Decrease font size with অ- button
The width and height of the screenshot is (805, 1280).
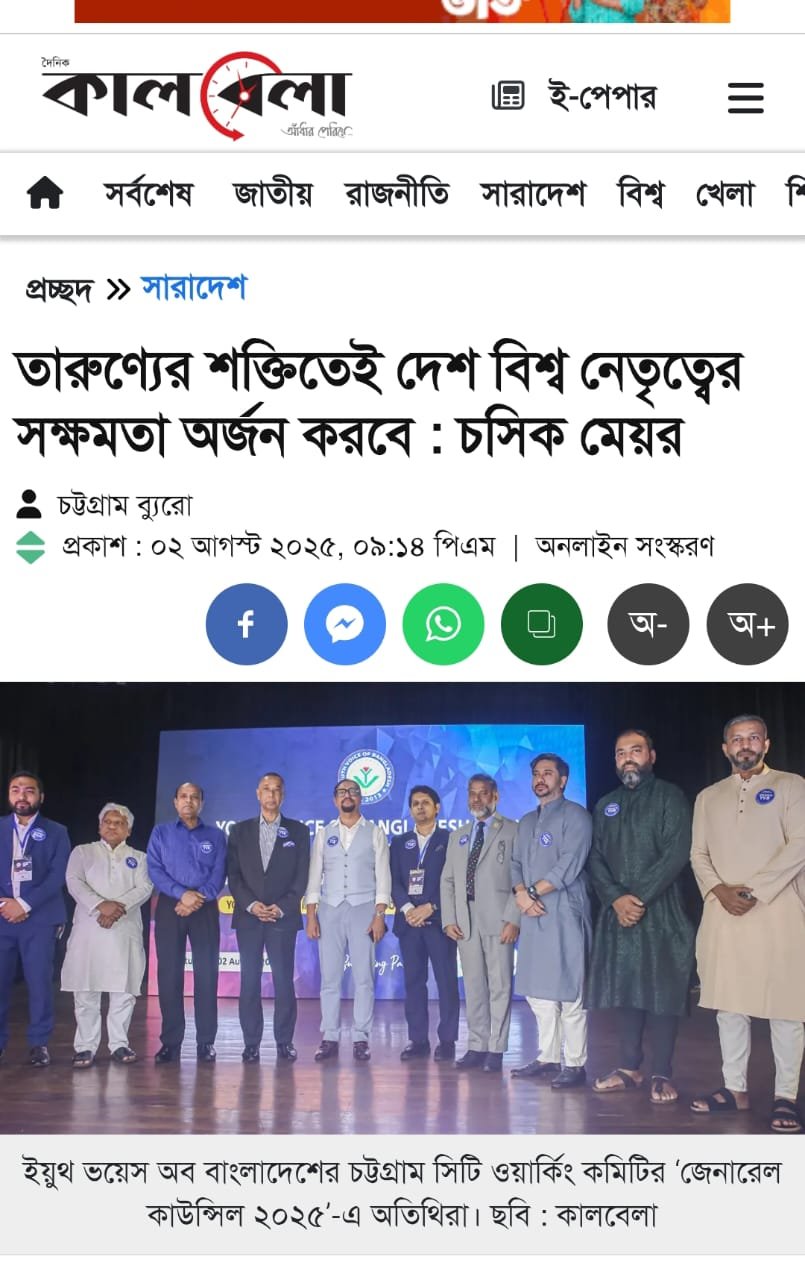648,624
